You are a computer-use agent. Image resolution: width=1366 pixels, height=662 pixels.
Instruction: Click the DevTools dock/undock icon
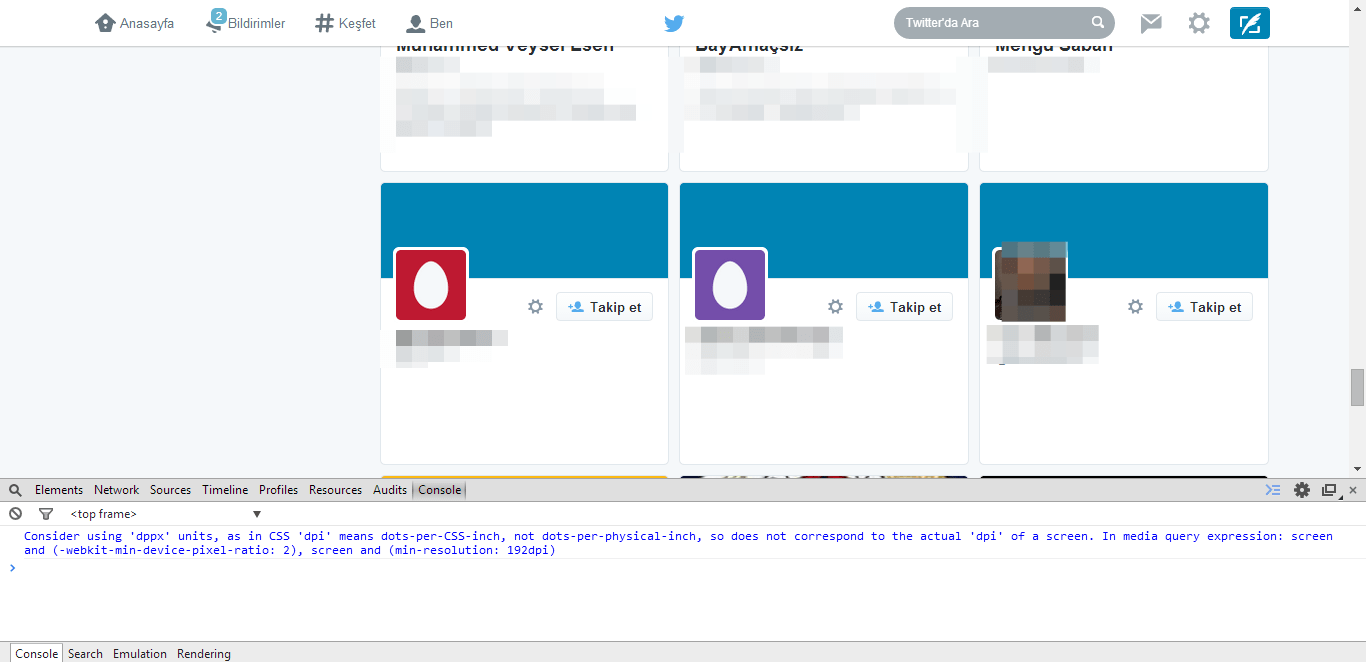click(x=1329, y=490)
